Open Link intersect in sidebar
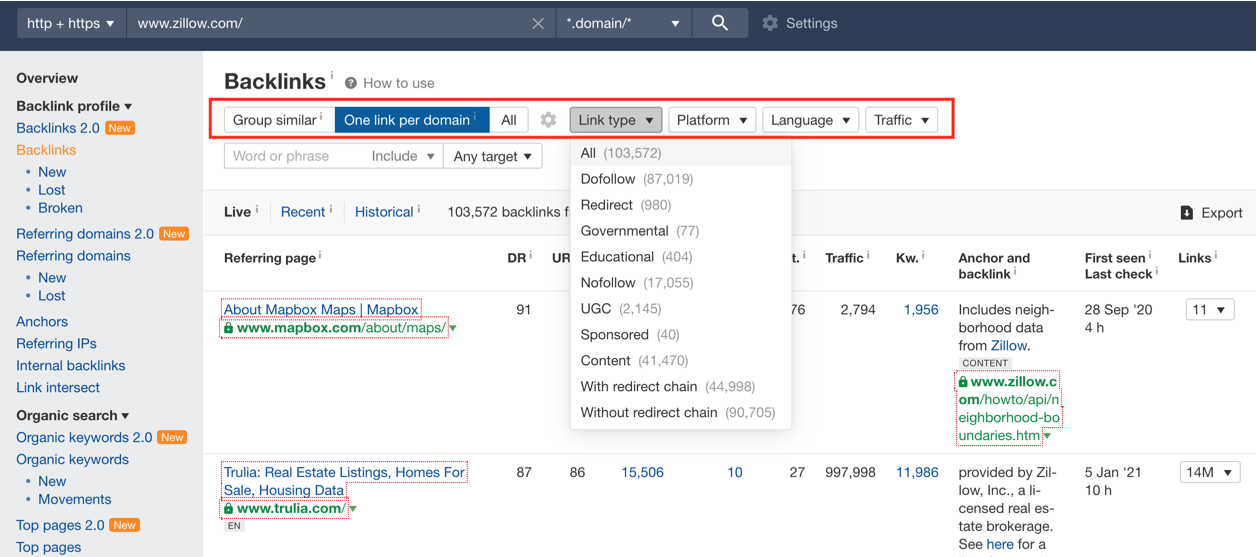 click(x=58, y=388)
